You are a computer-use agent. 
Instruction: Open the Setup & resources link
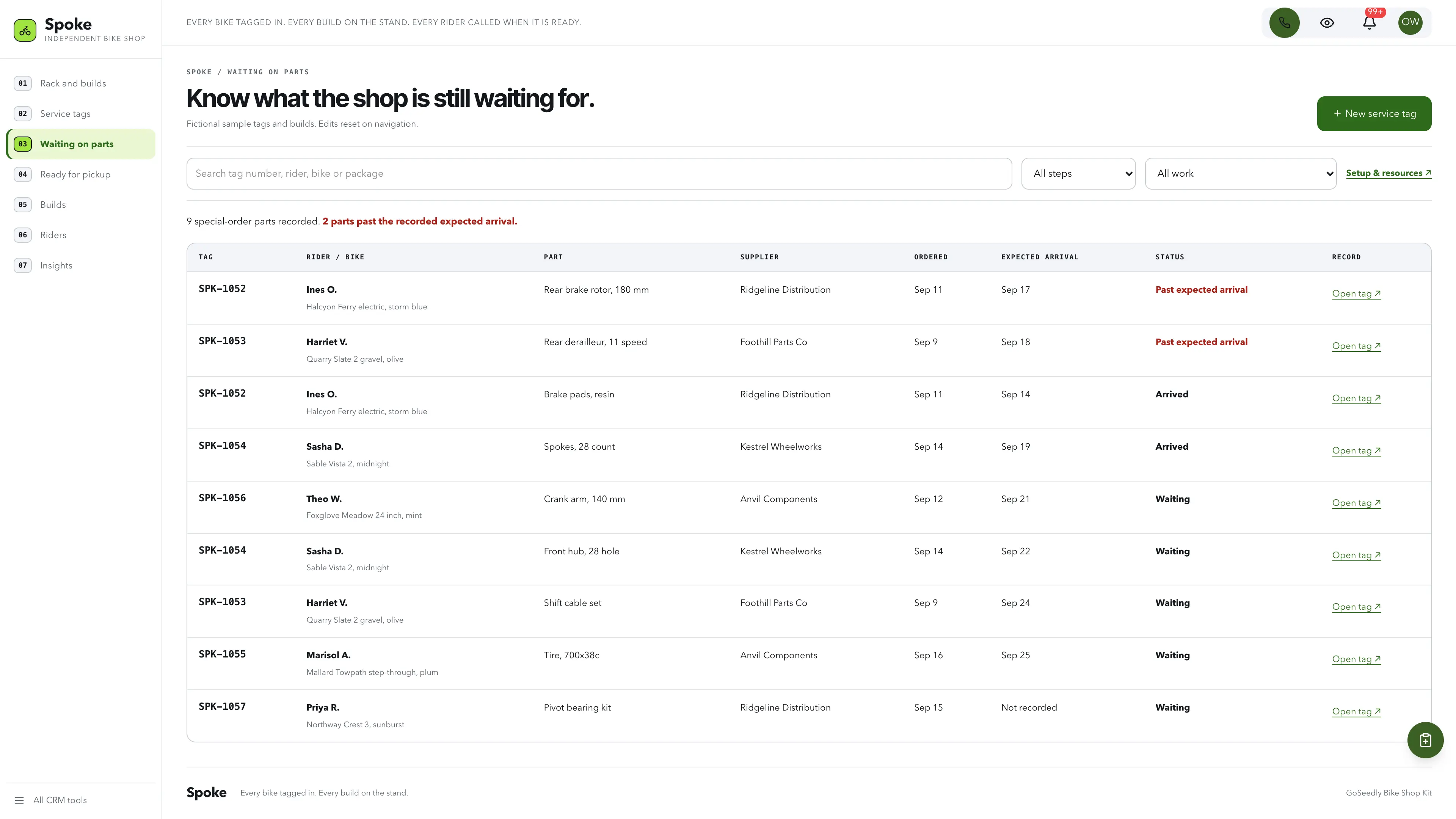tap(1388, 173)
